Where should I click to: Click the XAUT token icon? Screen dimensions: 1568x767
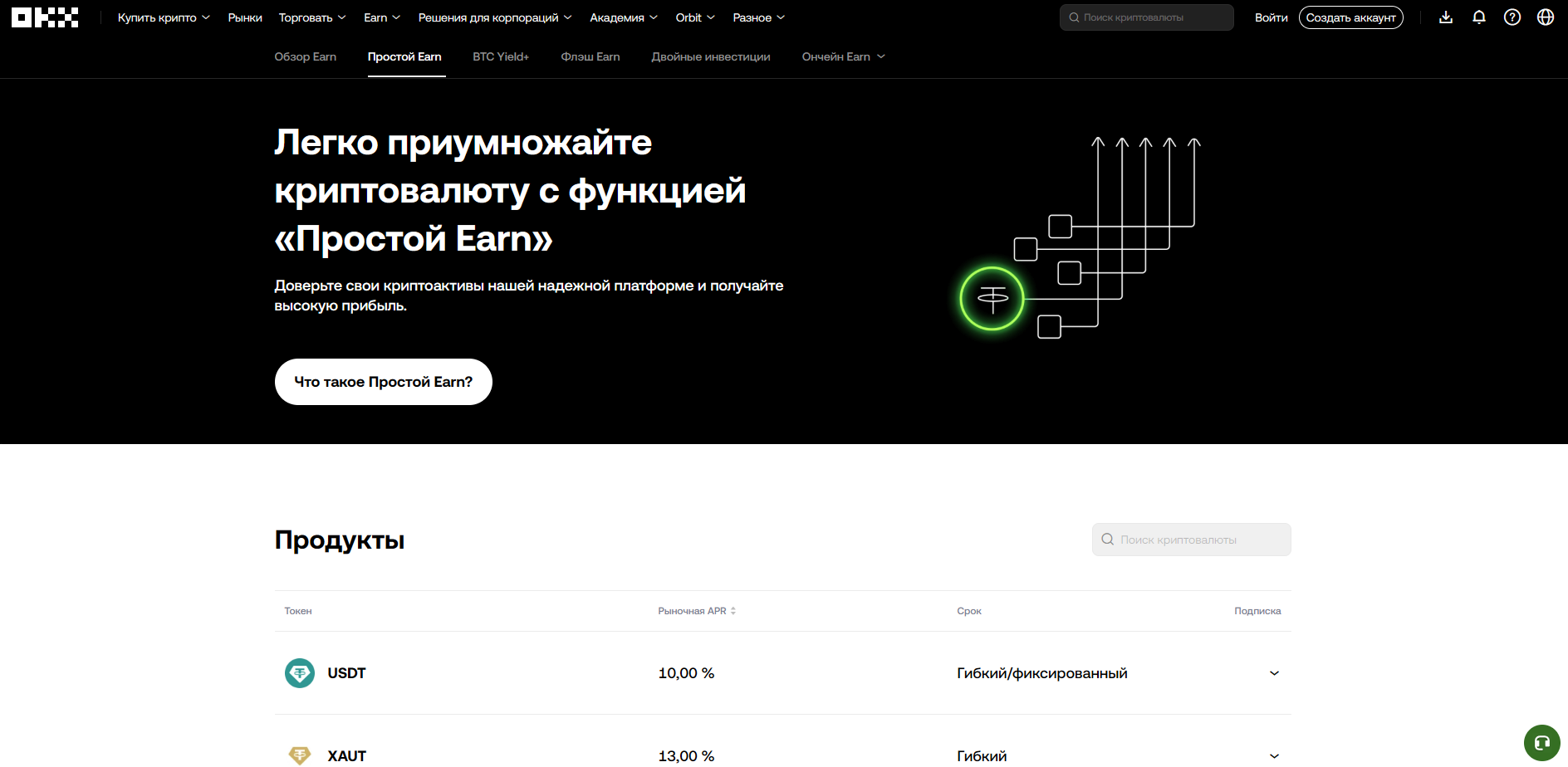(x=300, y=755)
